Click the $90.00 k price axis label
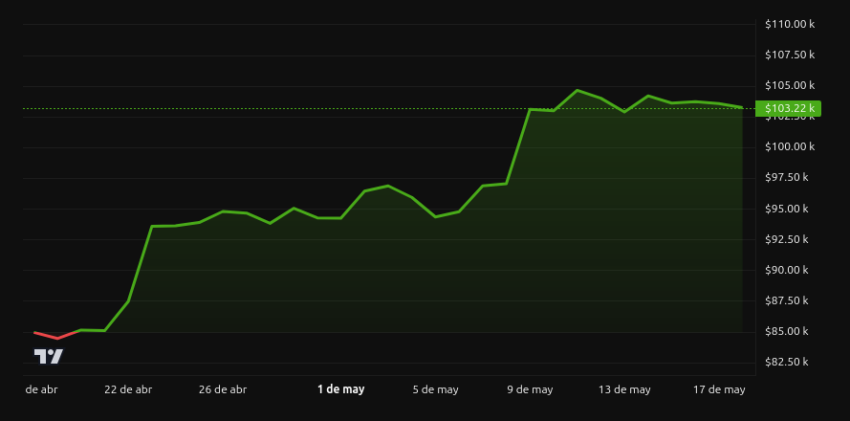Image resolution: width=850 pixels, height=421 pixels. coord(787,270)
